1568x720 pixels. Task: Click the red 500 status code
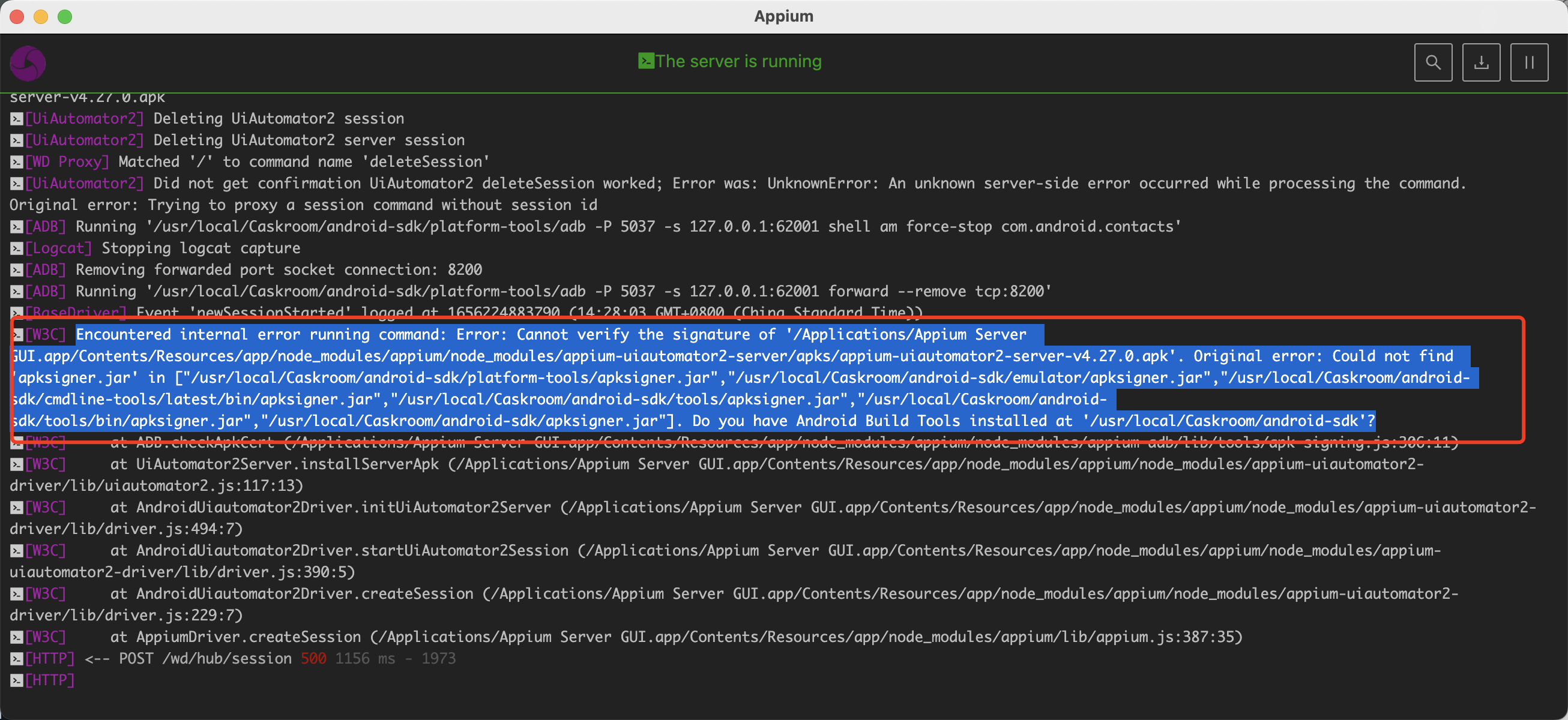point(313,658)
